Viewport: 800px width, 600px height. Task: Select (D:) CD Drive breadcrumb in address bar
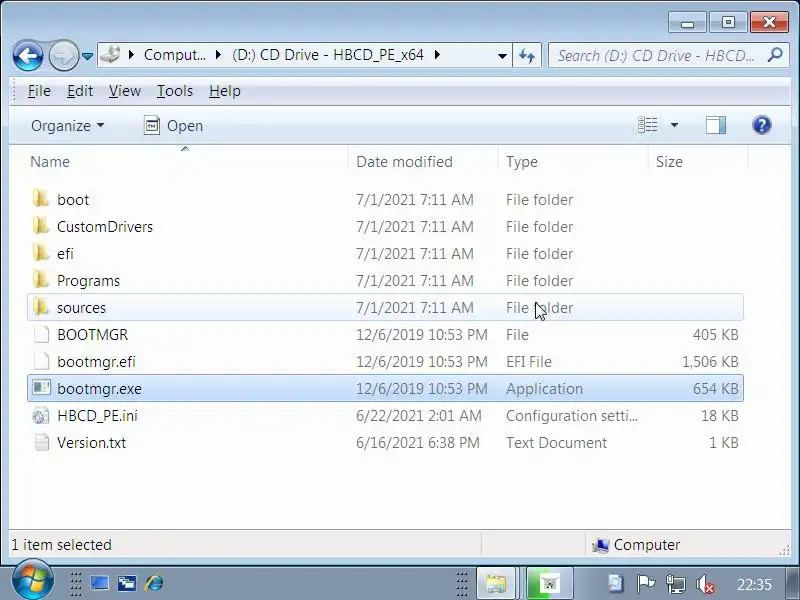[328, 55]
